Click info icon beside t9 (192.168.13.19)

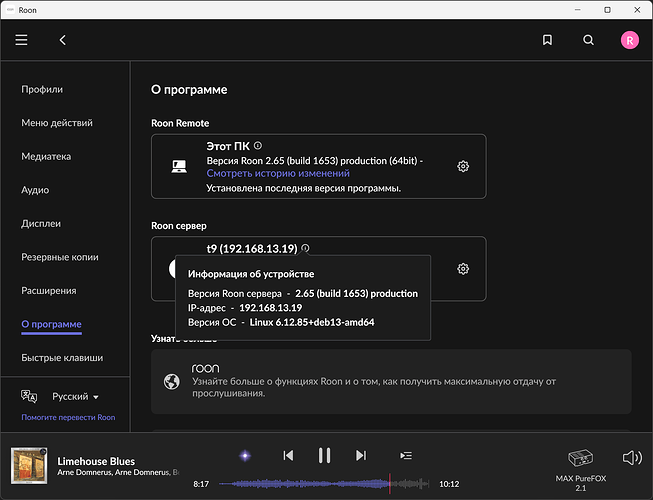pos(305,248)
